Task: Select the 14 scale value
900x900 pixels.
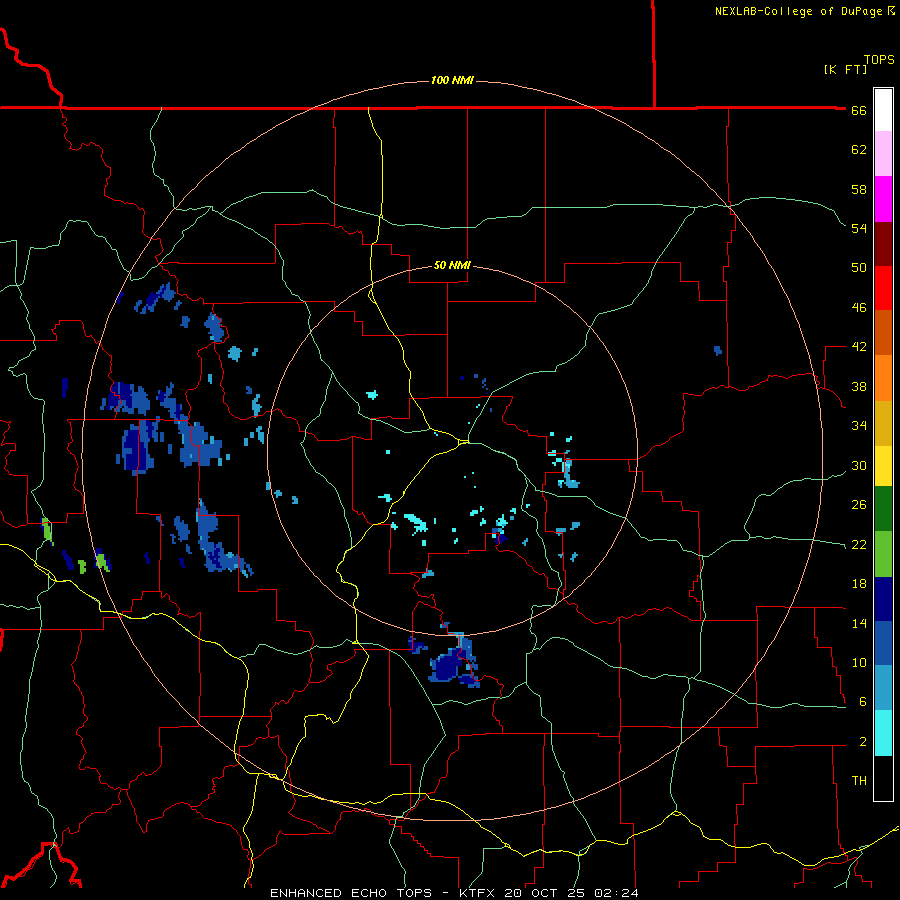Action: pyautogui.click(x=859, y=623)
